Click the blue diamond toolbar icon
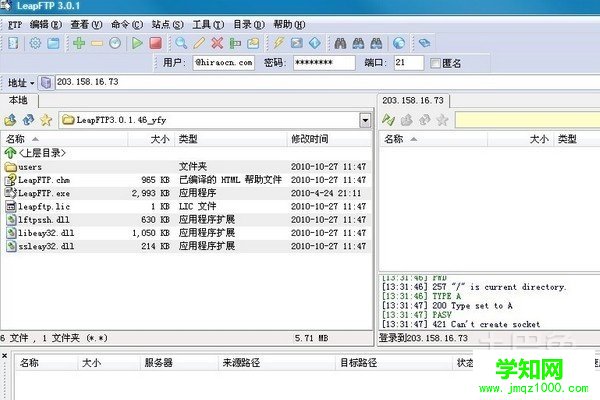 pyautogui.click(x=315, y=43)
